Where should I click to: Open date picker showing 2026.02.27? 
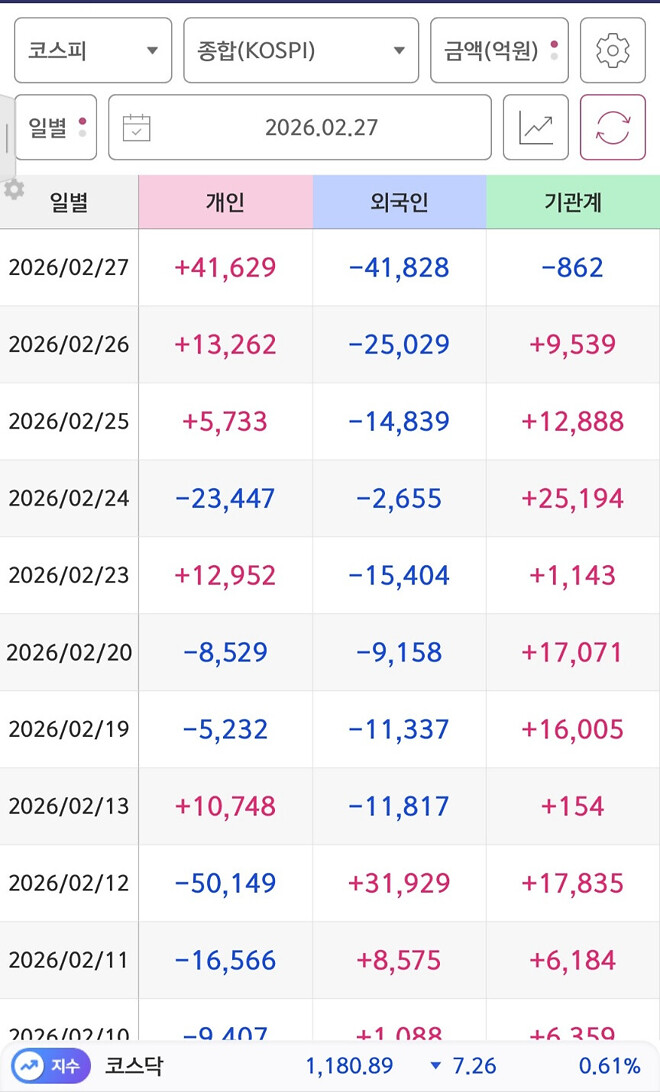[x=320, y=127]
